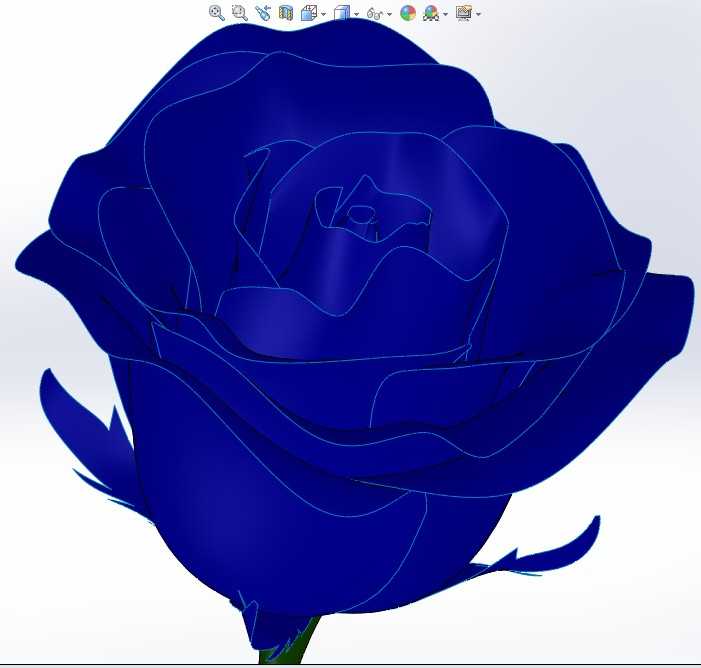Click the Apply Scene icon
Screen dimensions: 701x668
coord(431,13)
